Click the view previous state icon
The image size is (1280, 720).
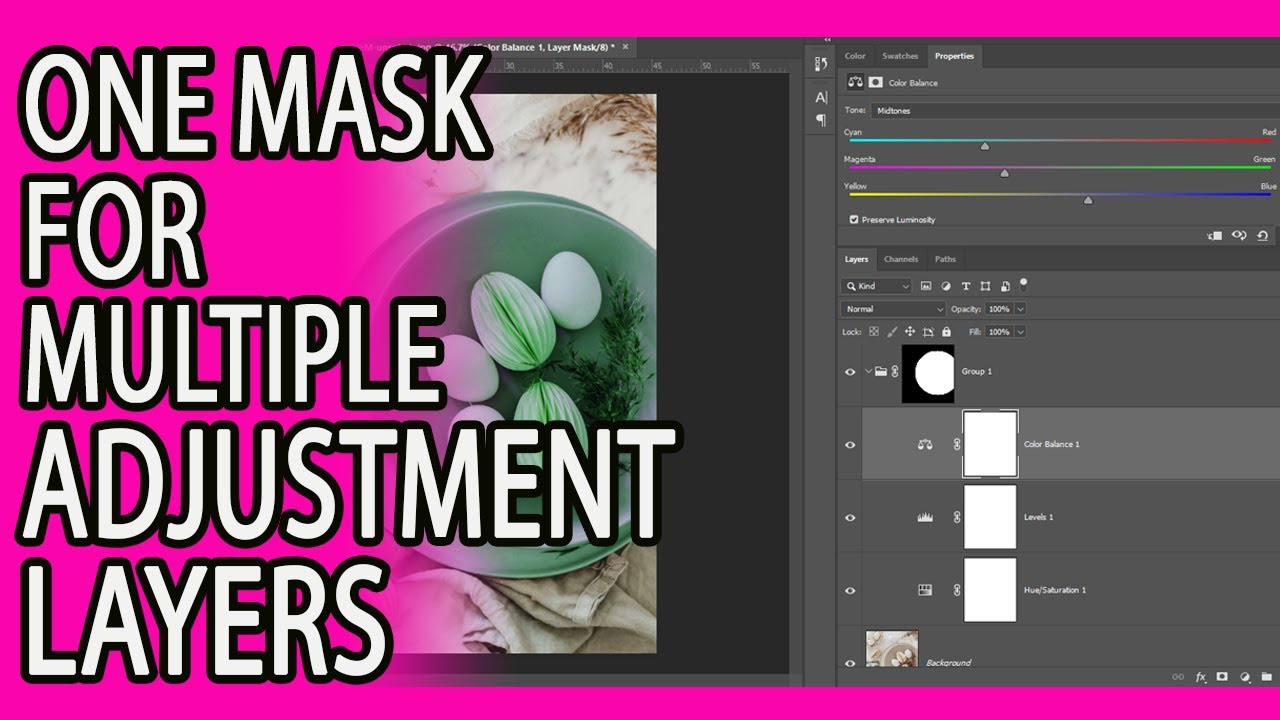(x=1239, y=236)
